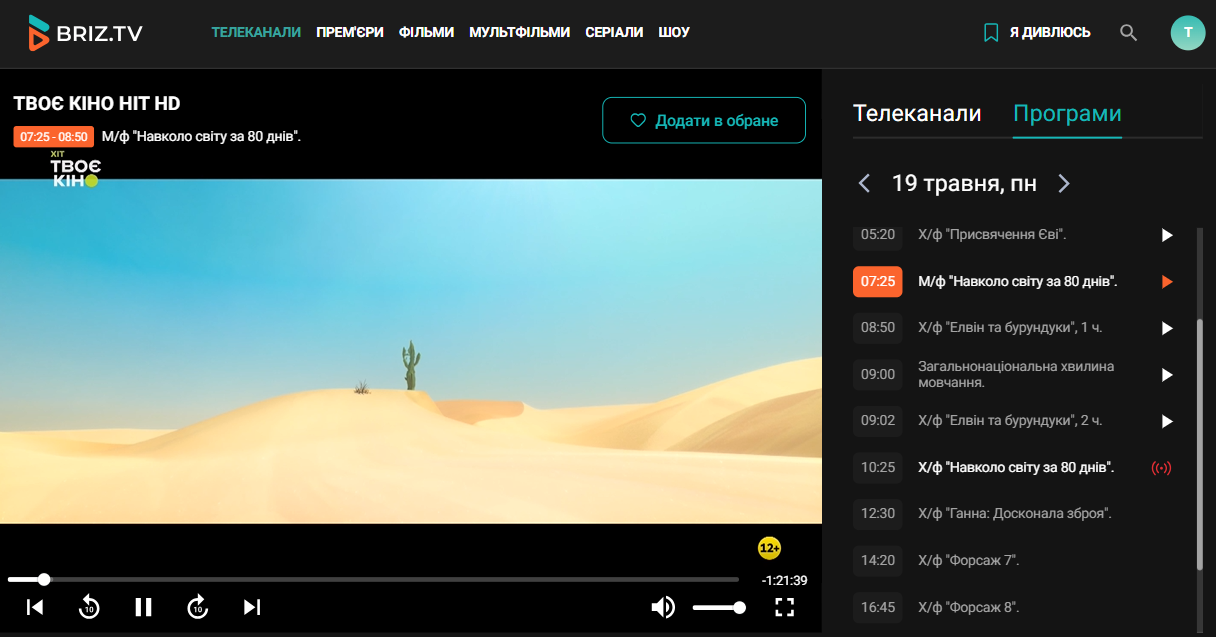Image resolution: width=1216 pixels, height=637 pixels.
Task: Skip to next program button
Action: (252, 607)
